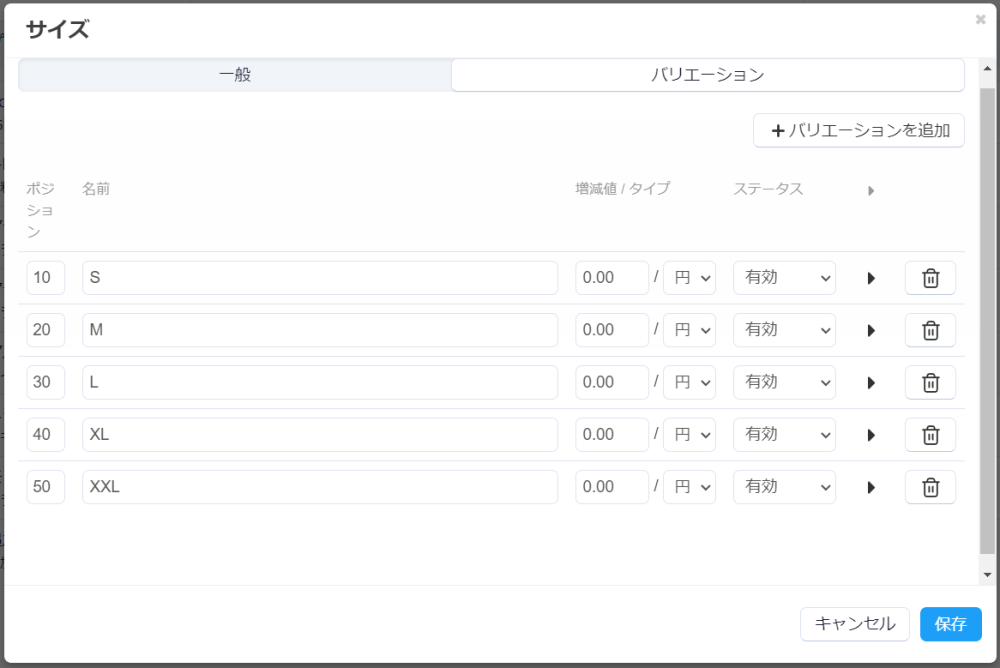1000x668 pixels.
Task: Delete the S variation with trash icon
Action: (x=930, y=278)
